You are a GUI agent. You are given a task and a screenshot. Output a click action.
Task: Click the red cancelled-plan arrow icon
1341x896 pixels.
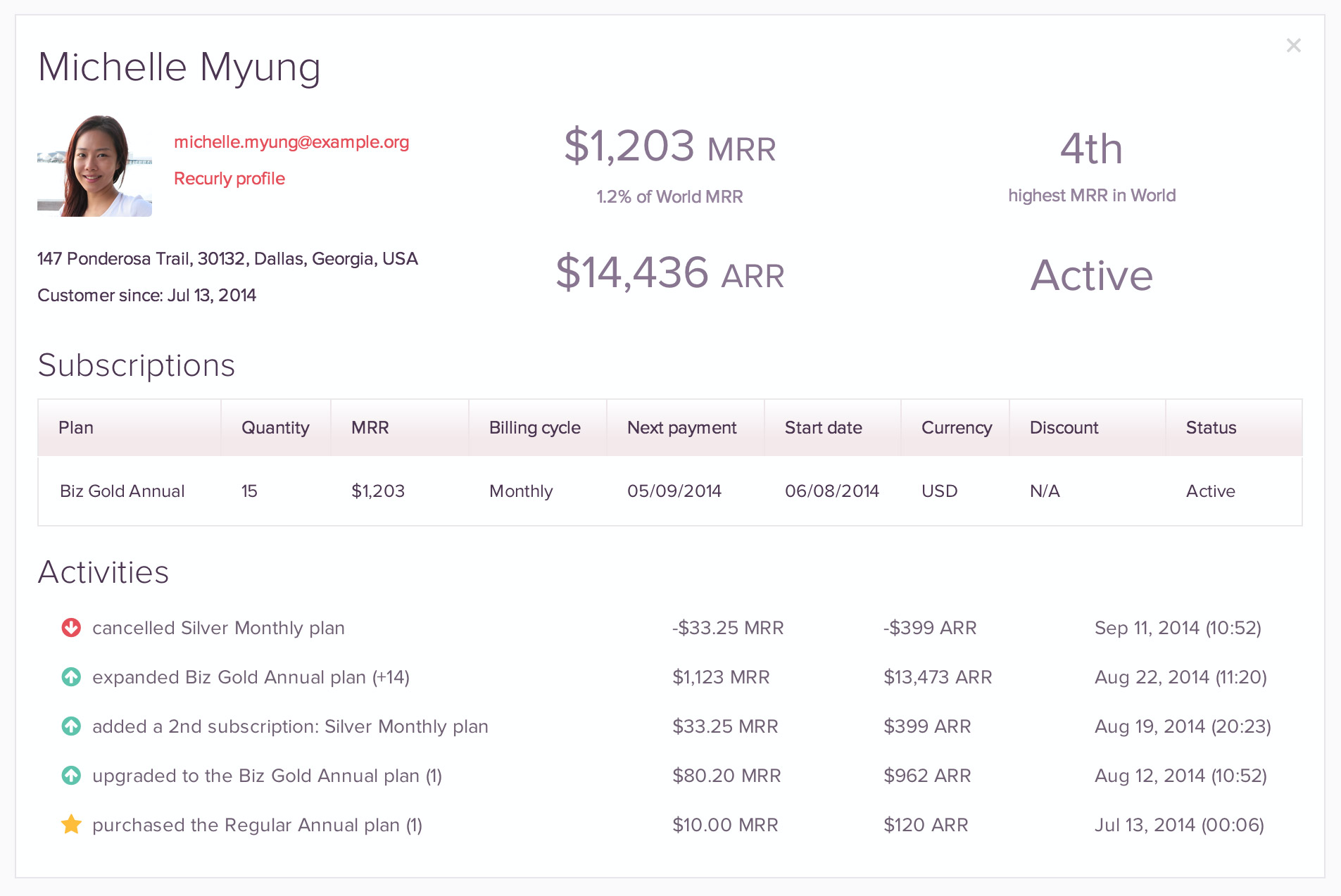(x=71, y=627)
